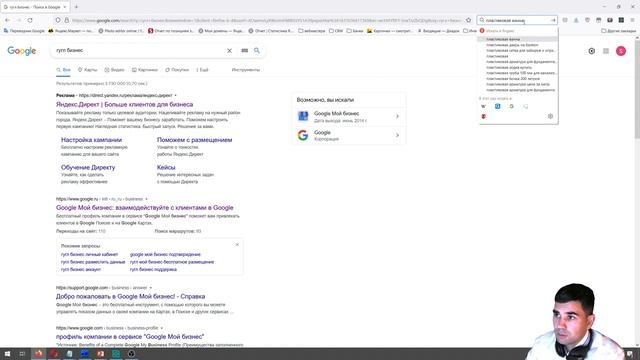Click into the Firefox address bar URL
This screenshot has height=360, width=640.
267,20
